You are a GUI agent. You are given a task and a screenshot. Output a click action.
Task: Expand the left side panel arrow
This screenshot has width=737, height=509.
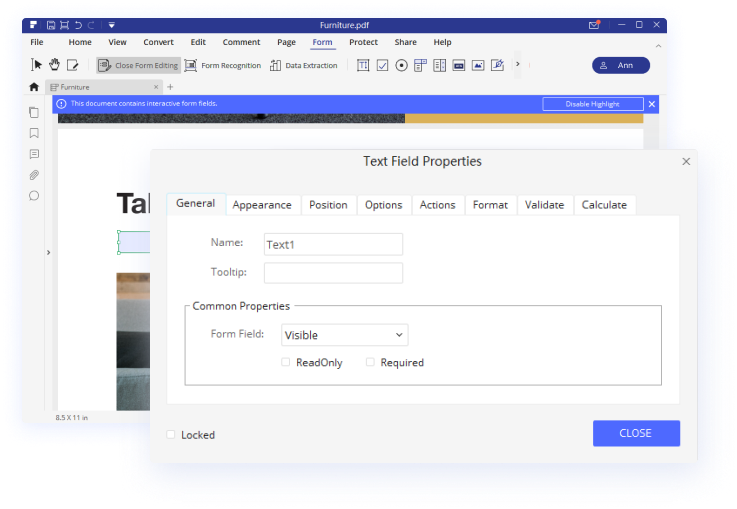(x=48, y=252)
